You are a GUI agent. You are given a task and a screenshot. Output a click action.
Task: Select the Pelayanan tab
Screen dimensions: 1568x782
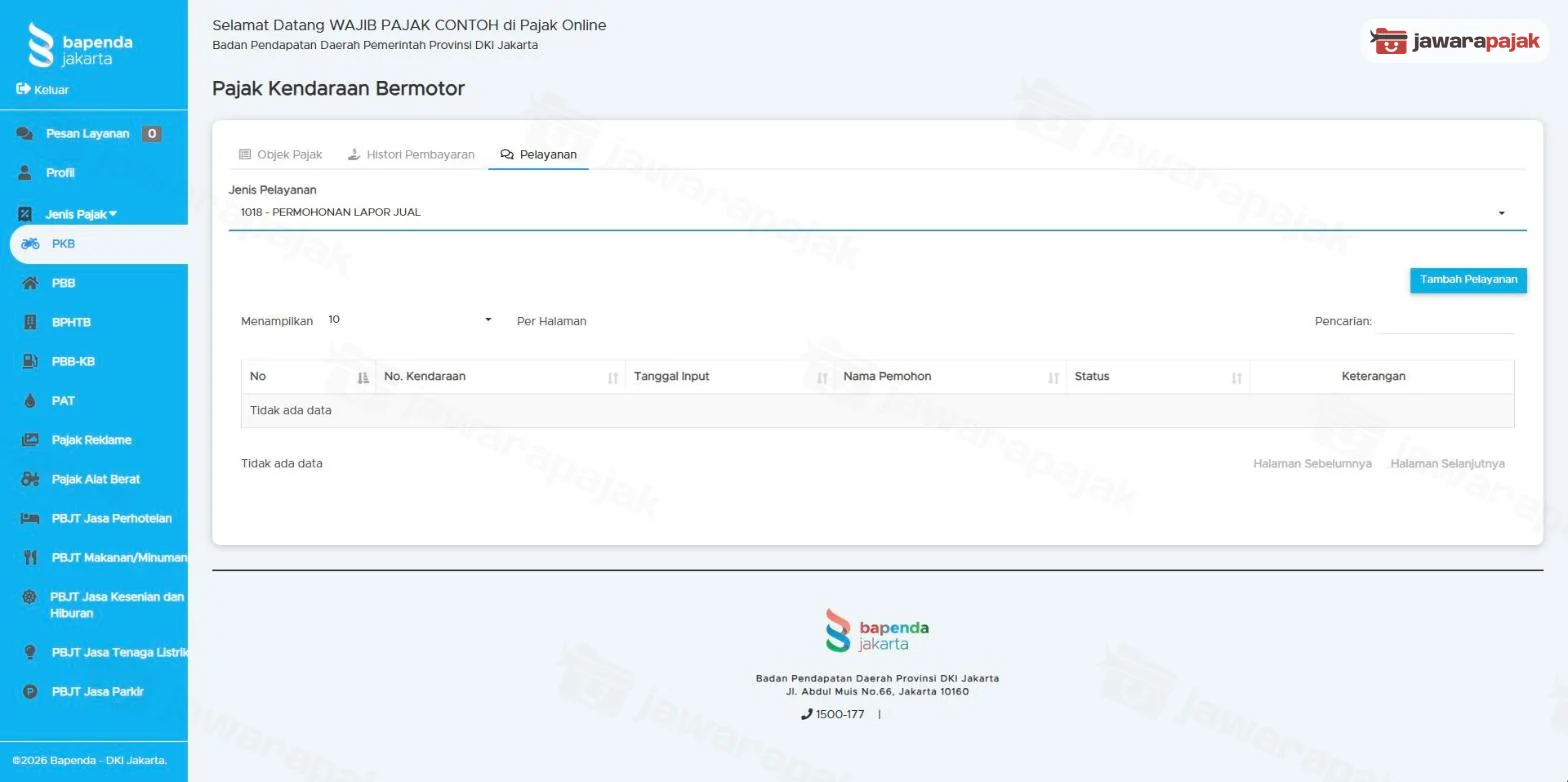(x=538, y=155)
